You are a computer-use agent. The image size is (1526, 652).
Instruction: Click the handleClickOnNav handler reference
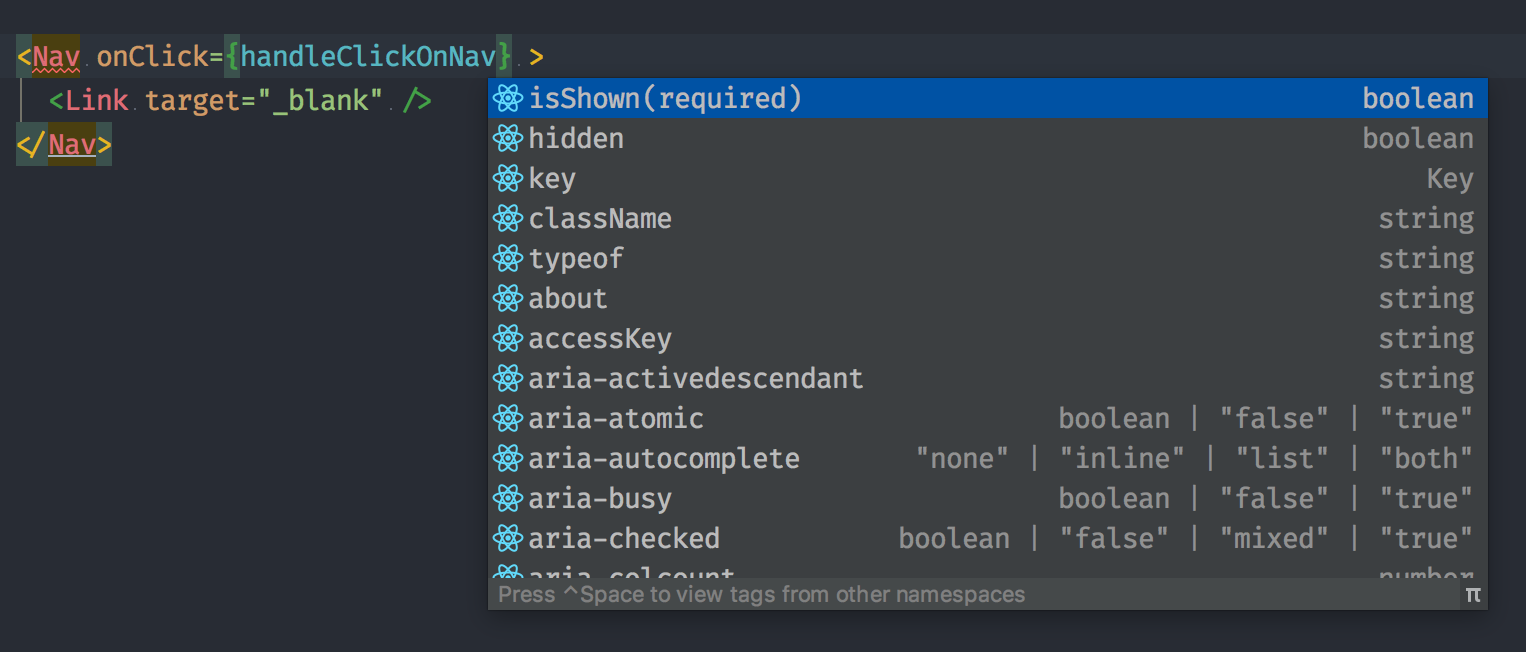click(x=368, y=56)
